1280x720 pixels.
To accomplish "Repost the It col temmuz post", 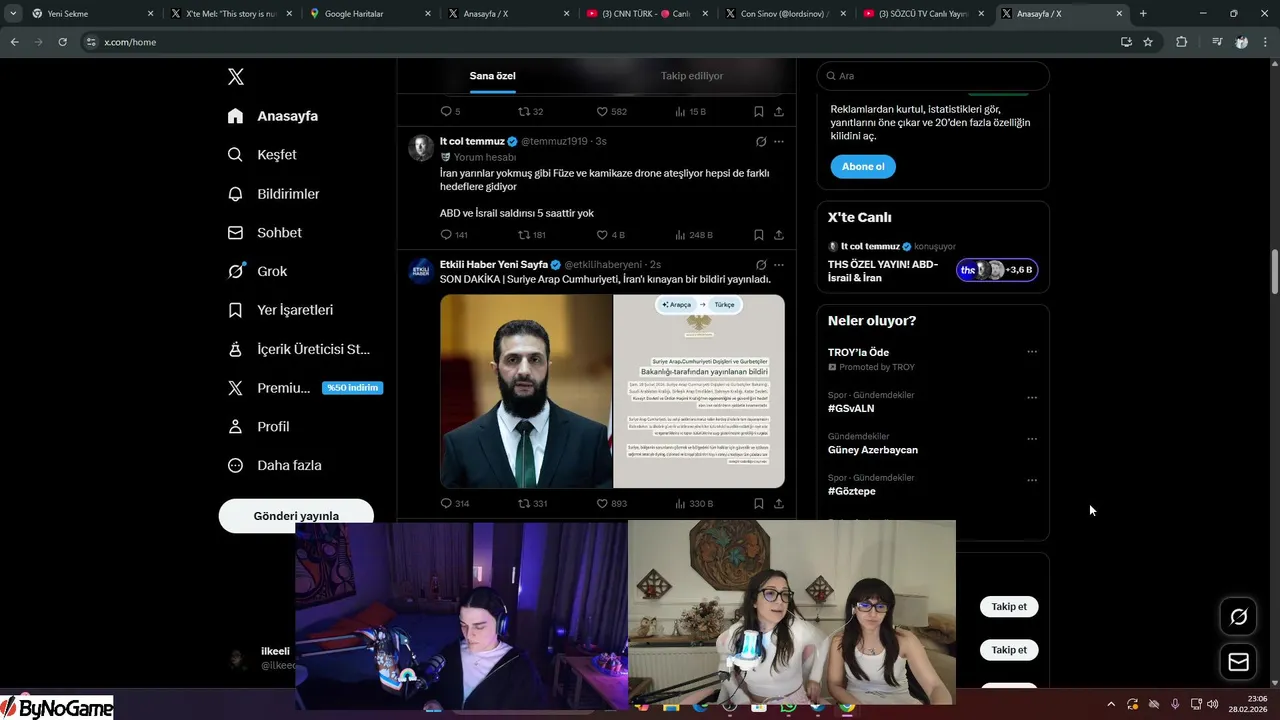I will click(532, 235).
